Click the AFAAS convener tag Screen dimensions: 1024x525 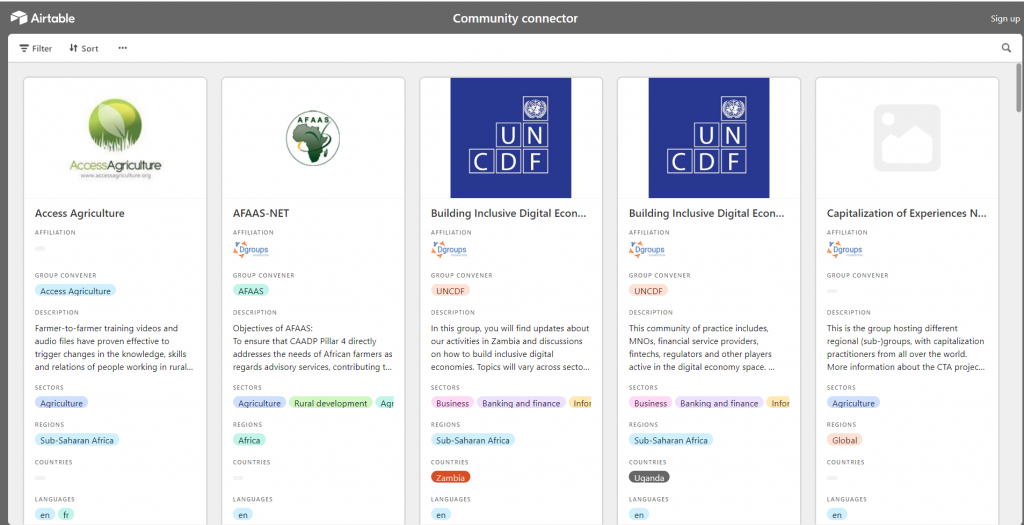251,291
